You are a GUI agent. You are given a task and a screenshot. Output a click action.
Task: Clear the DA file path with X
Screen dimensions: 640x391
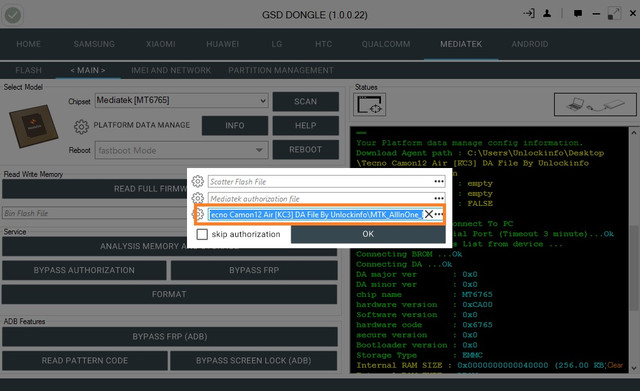[429, 214]
